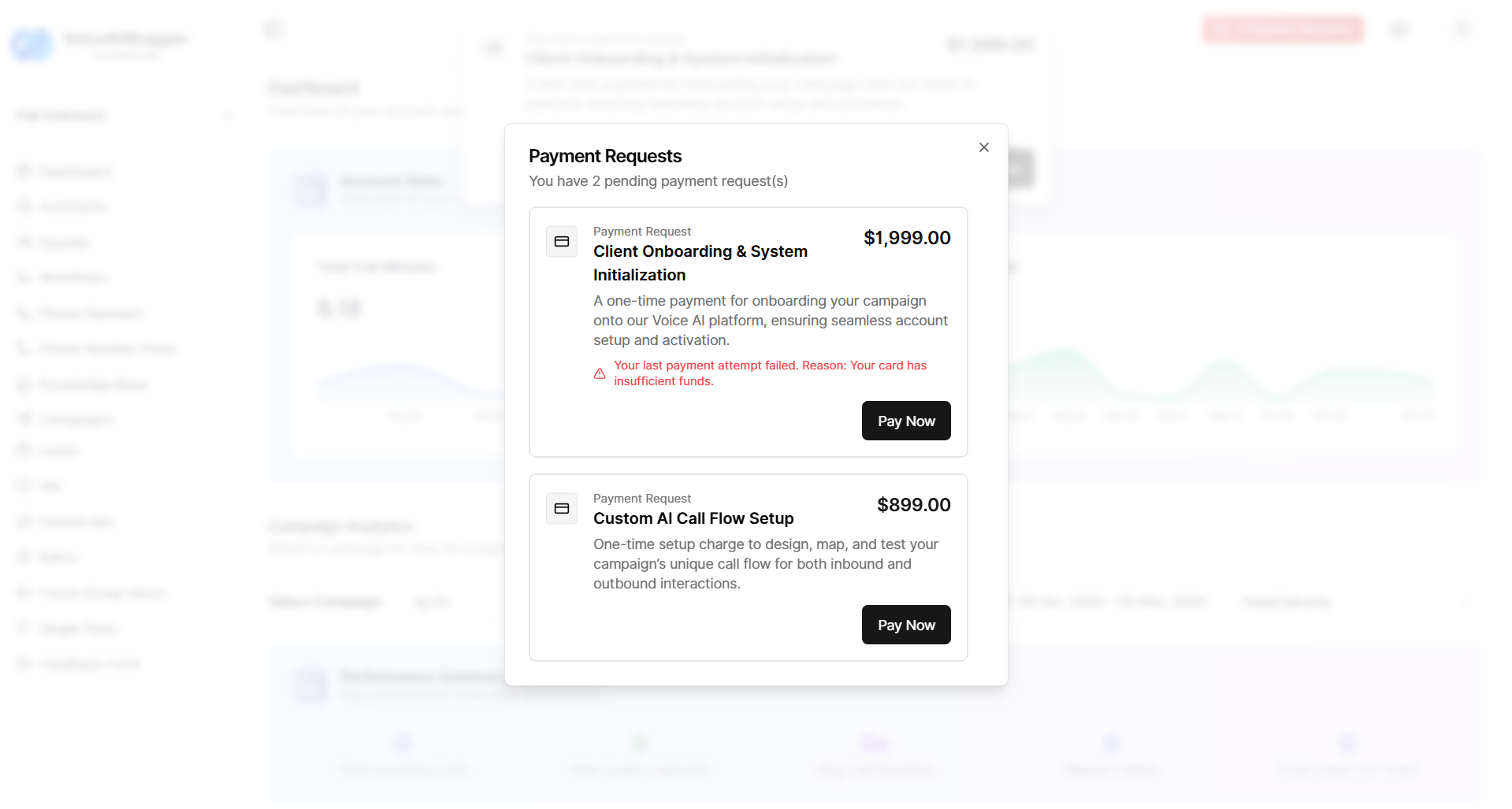Go to Phone Numbers in the sidebar

(x=91, y=314)
